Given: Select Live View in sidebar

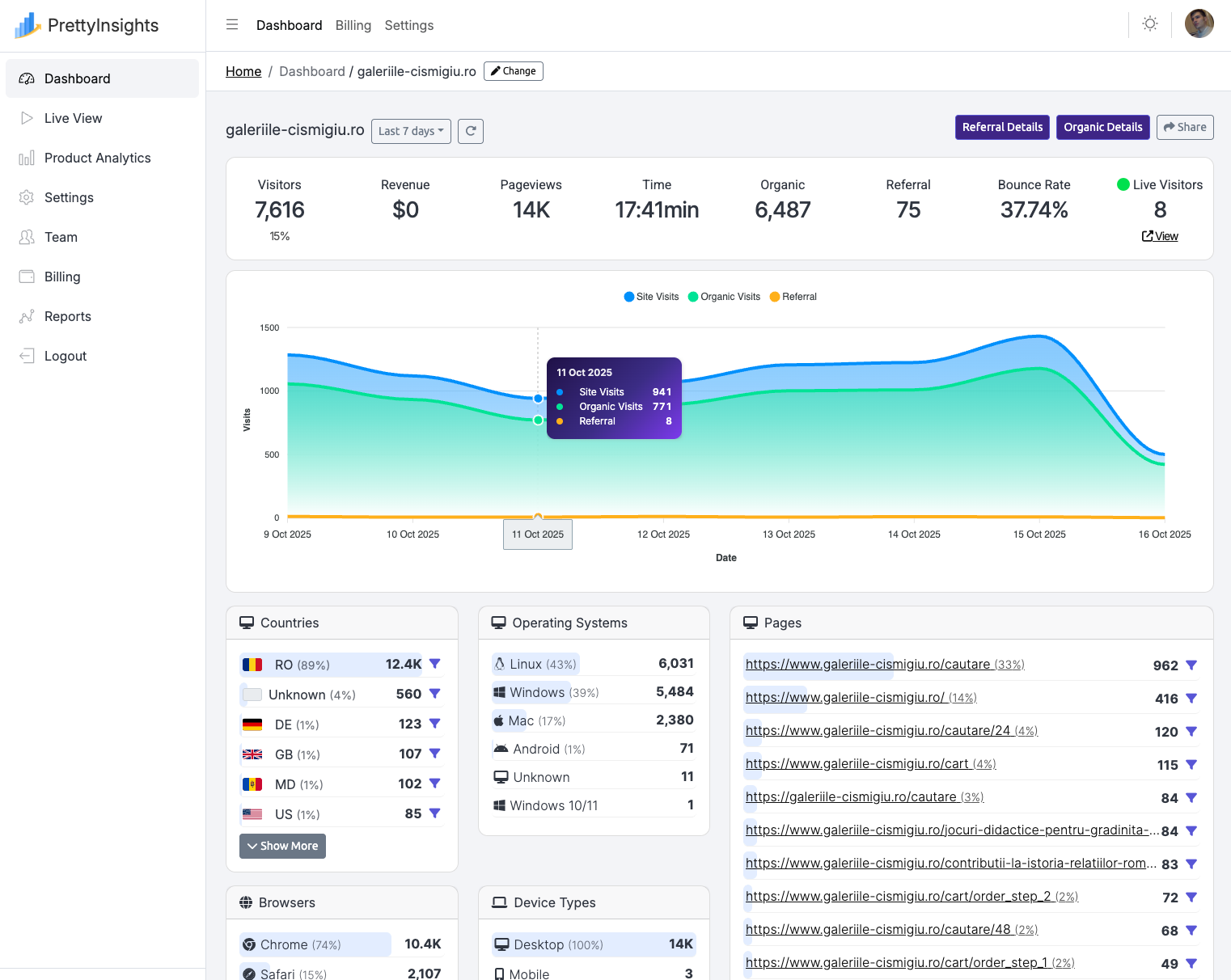Looking at the screenshot, I should (73, 118).
